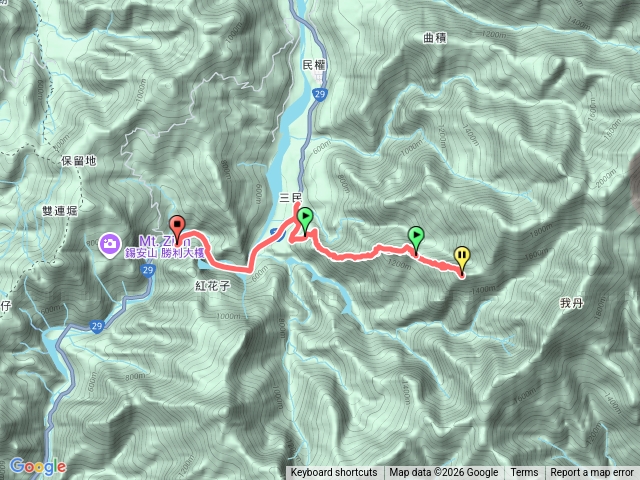The height and width of the screenshot is (480, 640).
Task: Click the Map data ©2026 Google text
Action: pyautogui.click(x=444, y=473)
